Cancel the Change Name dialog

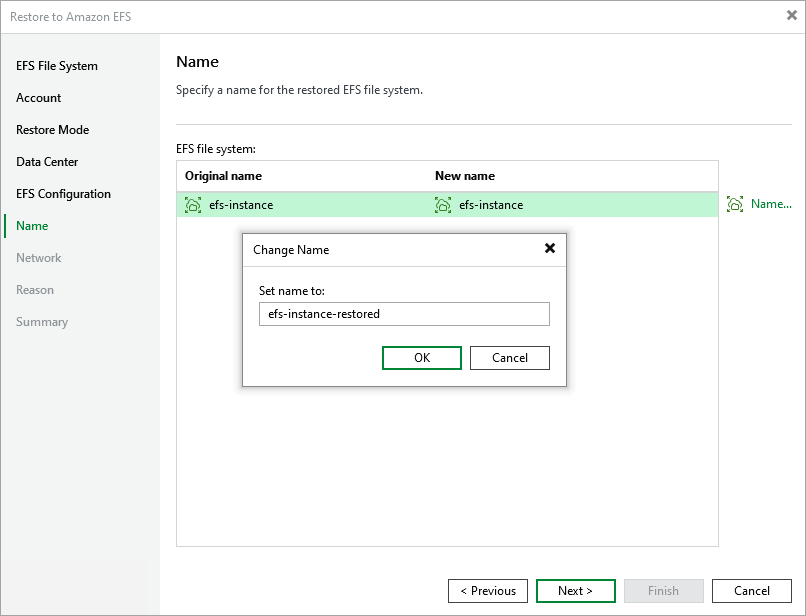[509, 357]
